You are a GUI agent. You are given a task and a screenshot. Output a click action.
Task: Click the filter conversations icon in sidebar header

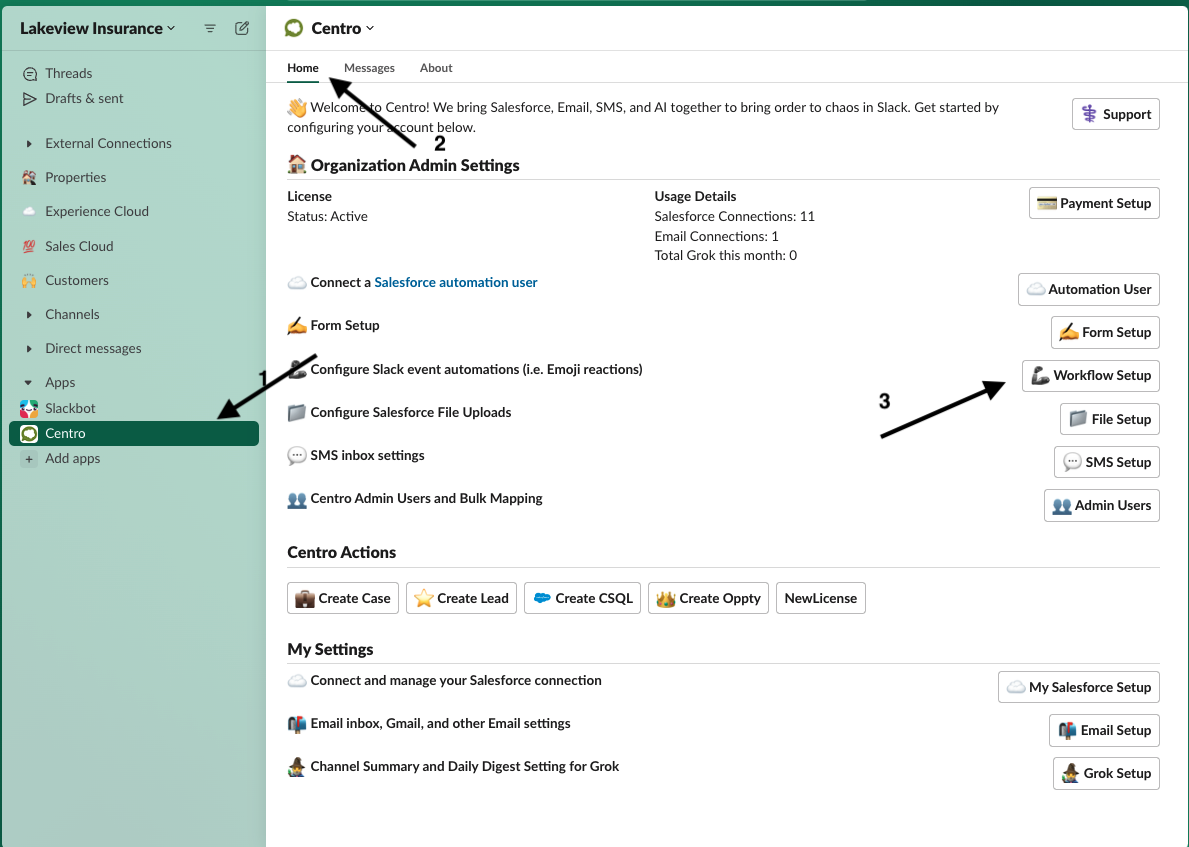pos(210,28)
